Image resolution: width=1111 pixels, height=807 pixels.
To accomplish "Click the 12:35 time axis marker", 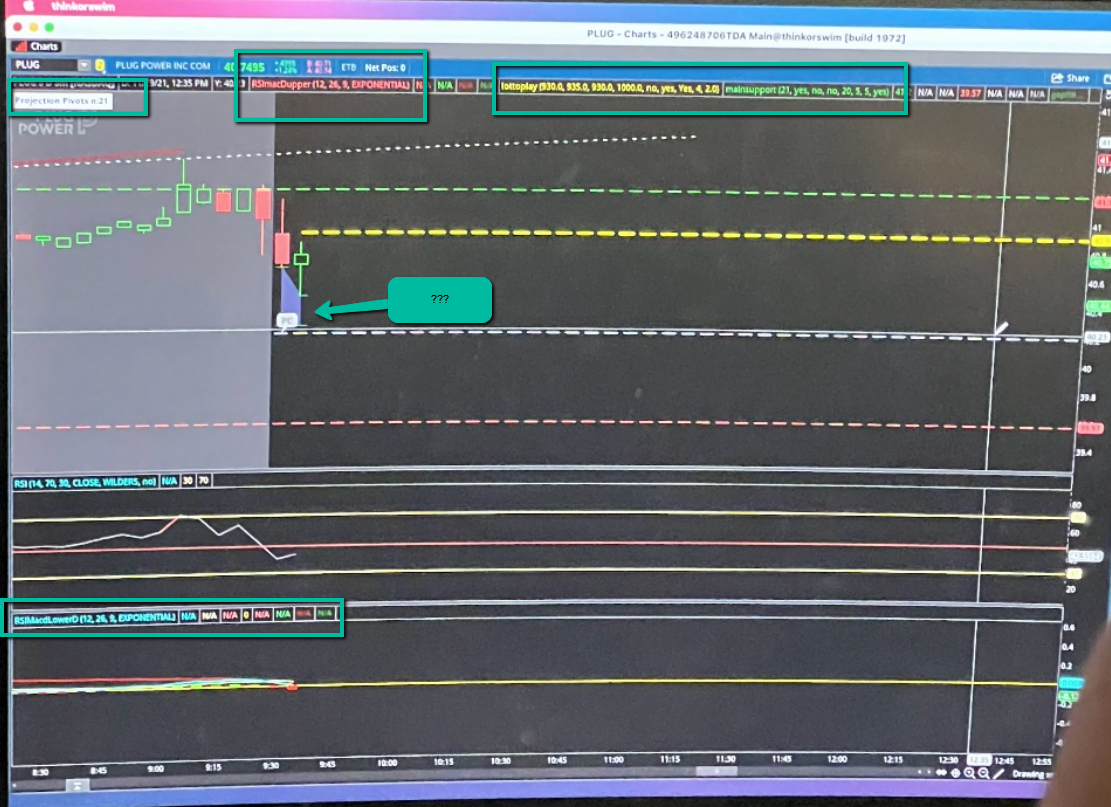I will 980,760.
